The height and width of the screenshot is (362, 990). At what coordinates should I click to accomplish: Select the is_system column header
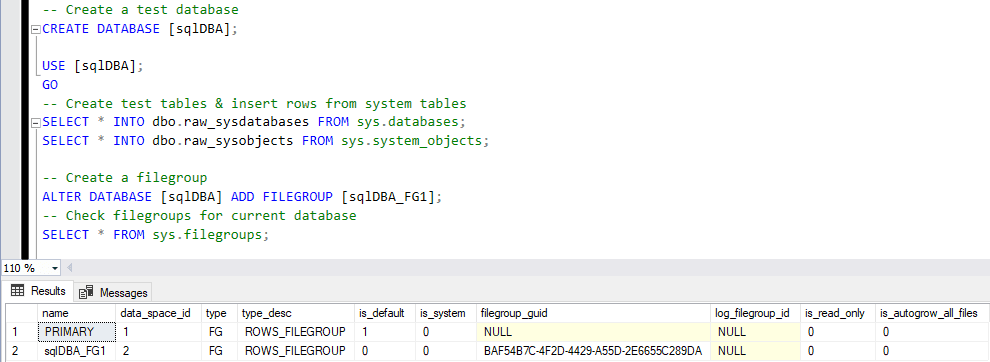(446, 313)
